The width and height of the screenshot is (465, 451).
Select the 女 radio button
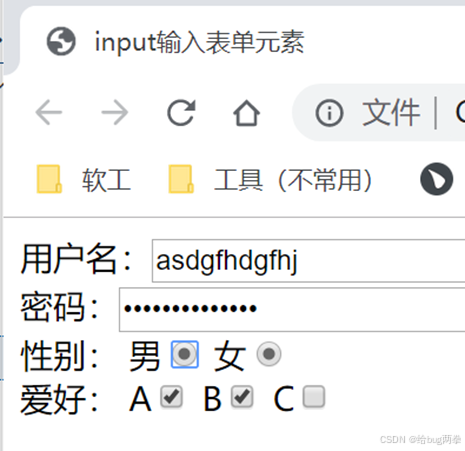pyautogui.click(x=269, y=354)
